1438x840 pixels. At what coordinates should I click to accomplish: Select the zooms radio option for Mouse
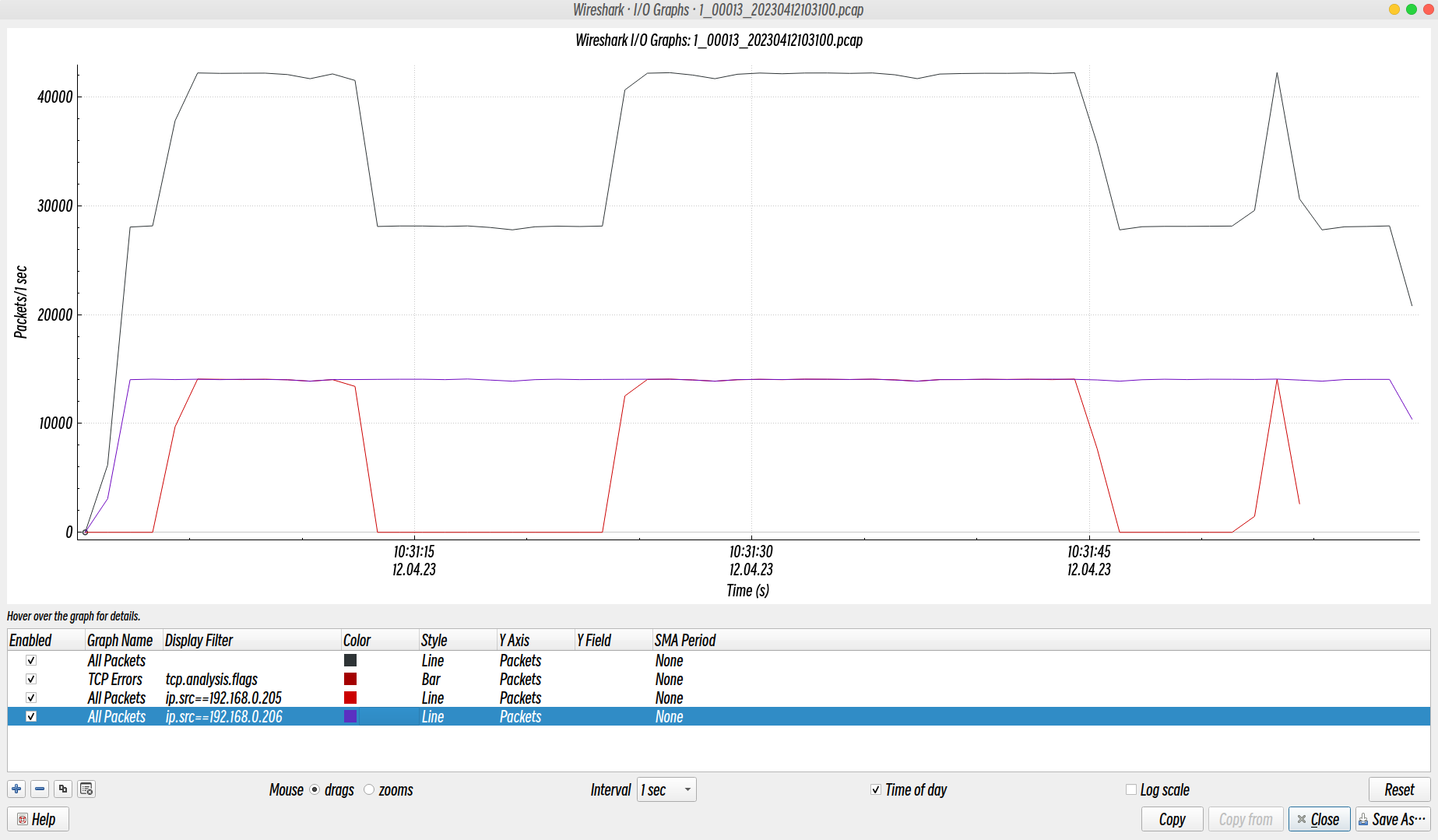tap(368, 789)
